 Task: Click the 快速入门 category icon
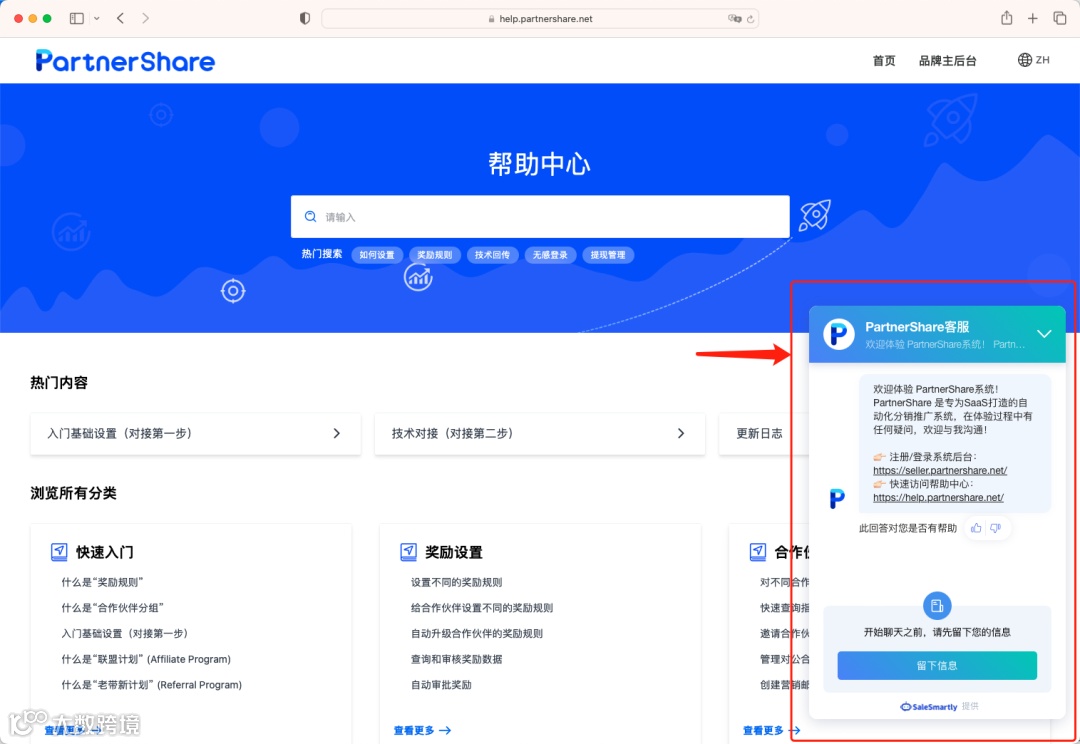59,552
